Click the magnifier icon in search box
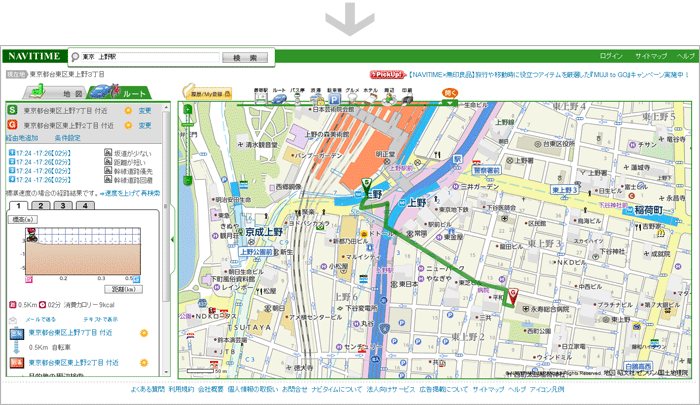This screenshot has width=700, height=405. tap(75, 57)
